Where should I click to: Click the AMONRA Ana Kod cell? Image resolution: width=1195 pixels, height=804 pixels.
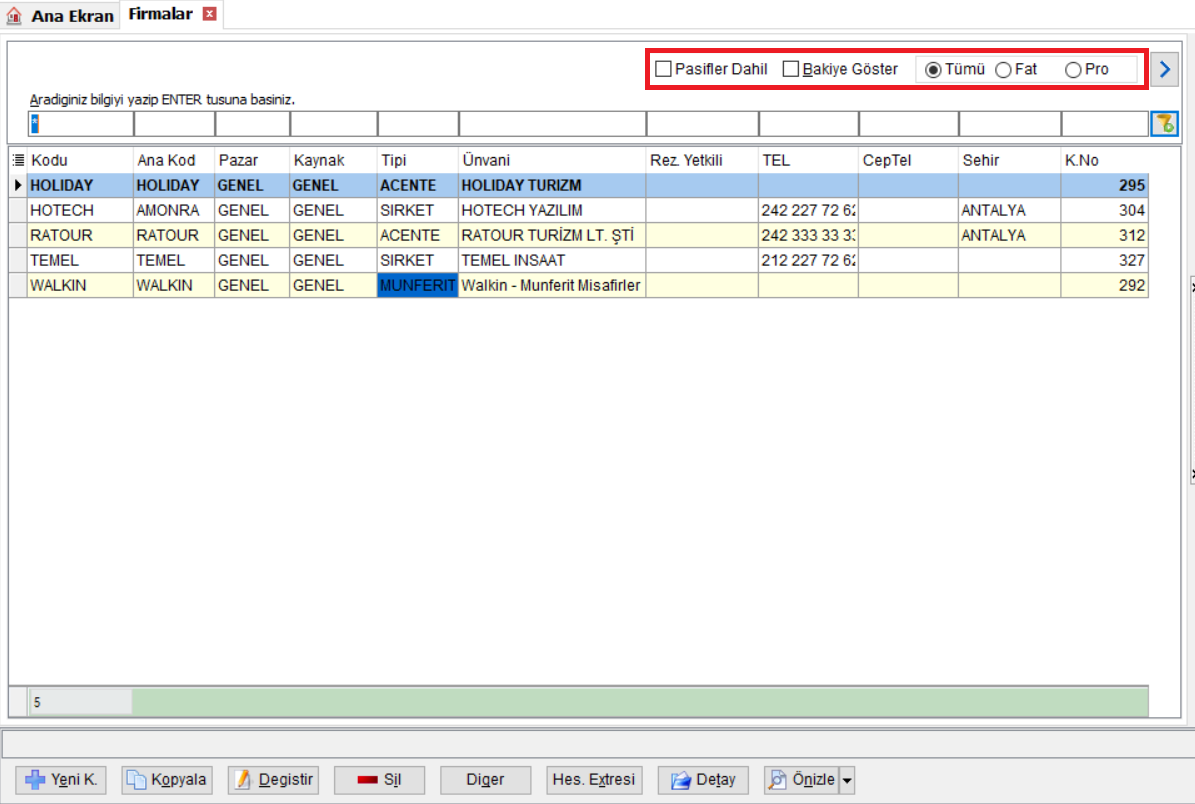coord(174,210)
